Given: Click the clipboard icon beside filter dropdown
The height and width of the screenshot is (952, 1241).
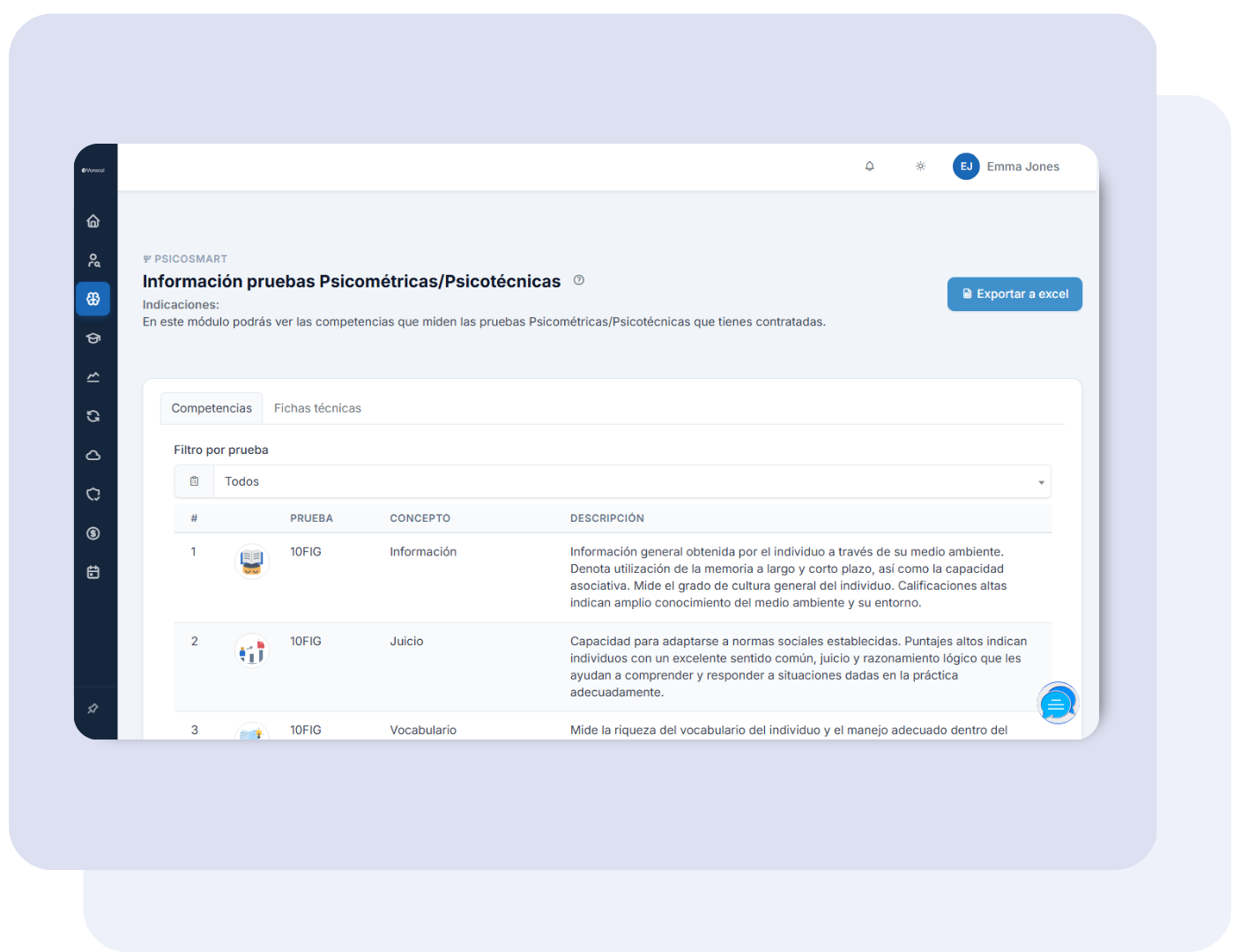Looking at the screenshot, I should [x=194, y=481].
